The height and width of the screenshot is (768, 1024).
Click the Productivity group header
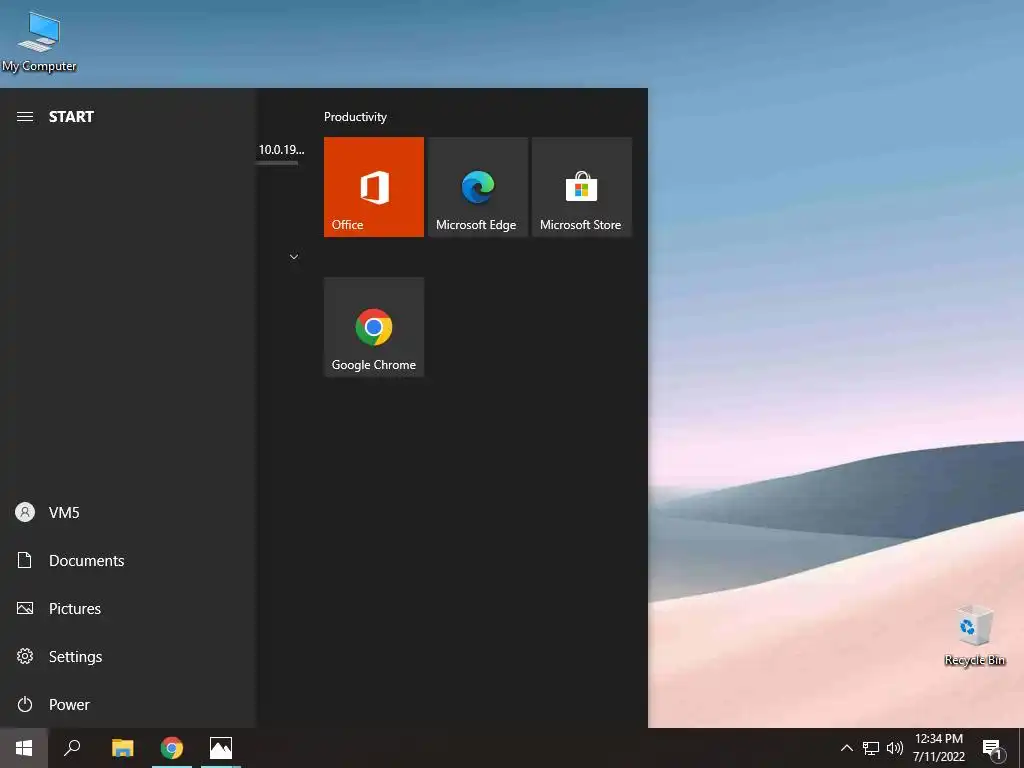pos(355,117)
